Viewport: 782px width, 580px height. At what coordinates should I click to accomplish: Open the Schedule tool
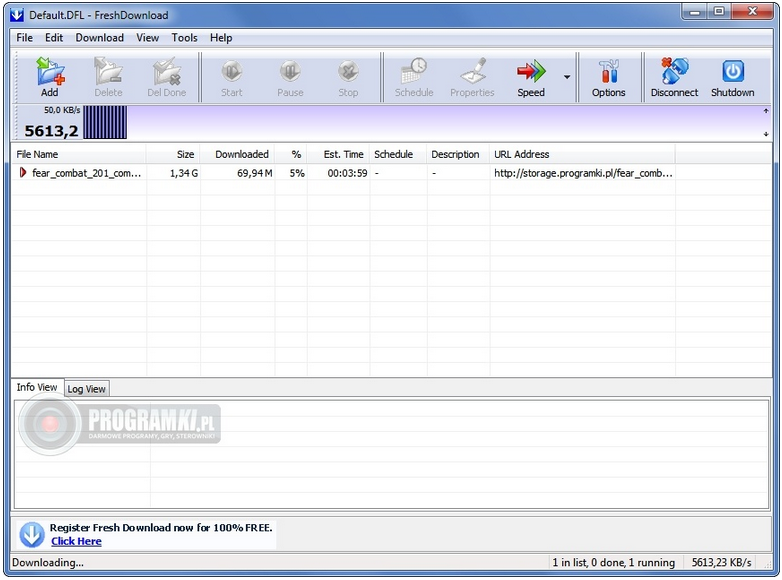[x=414, y=71]
